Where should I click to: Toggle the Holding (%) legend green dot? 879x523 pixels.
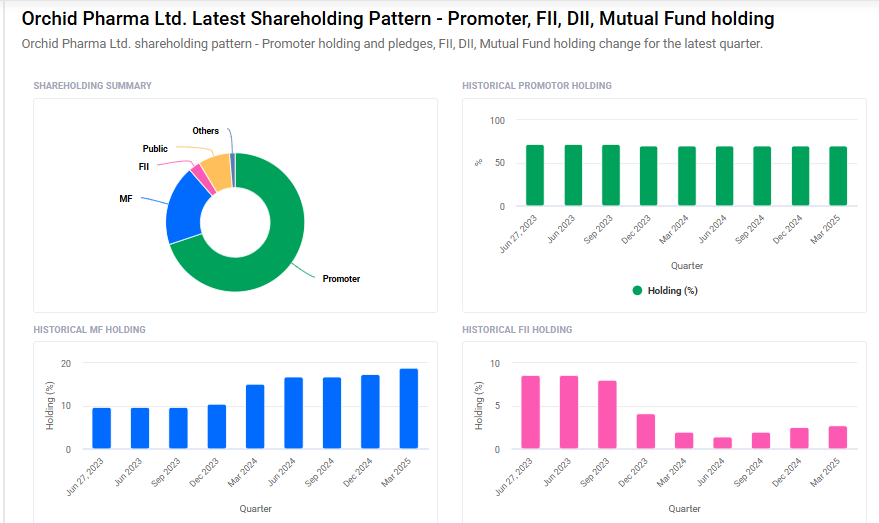coord(637,290)
